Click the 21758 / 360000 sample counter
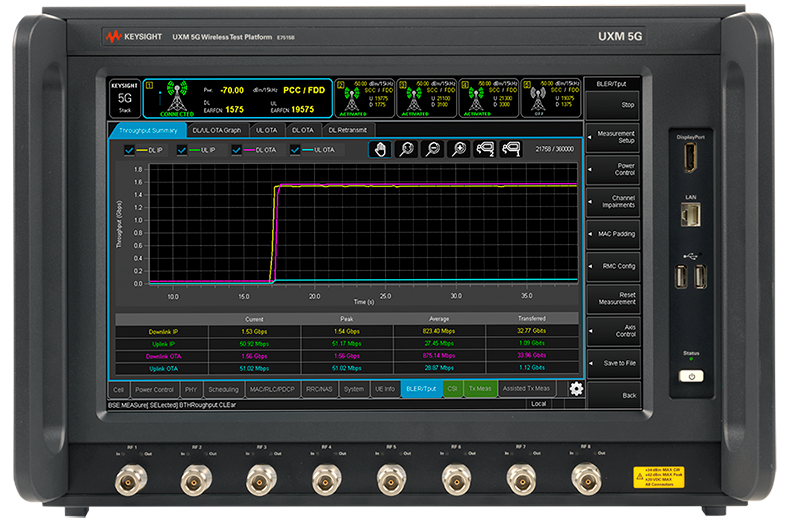This screenshot has width=788, height=518. [554, 149]
